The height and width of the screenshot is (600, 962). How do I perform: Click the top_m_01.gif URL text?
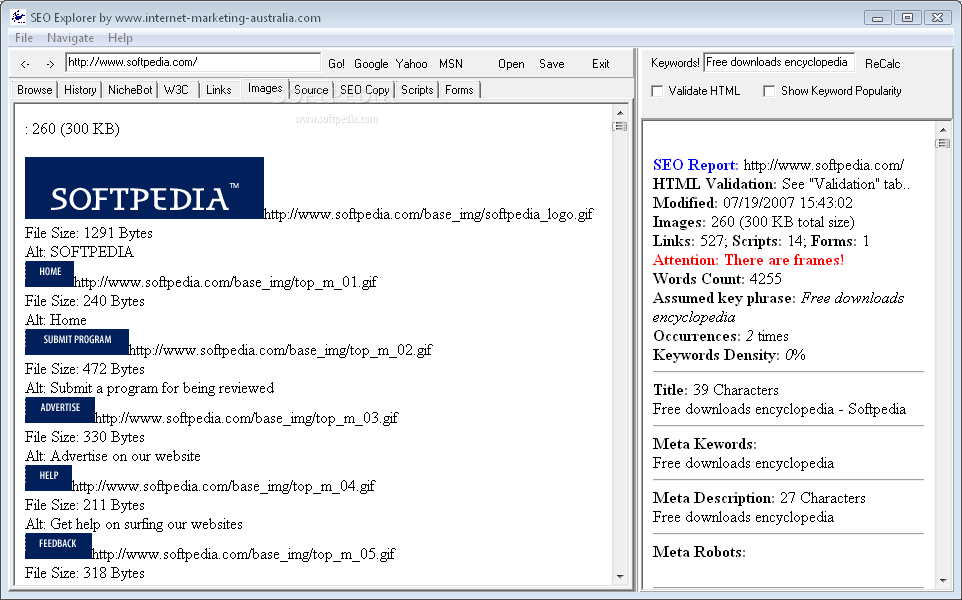[225, 282]
